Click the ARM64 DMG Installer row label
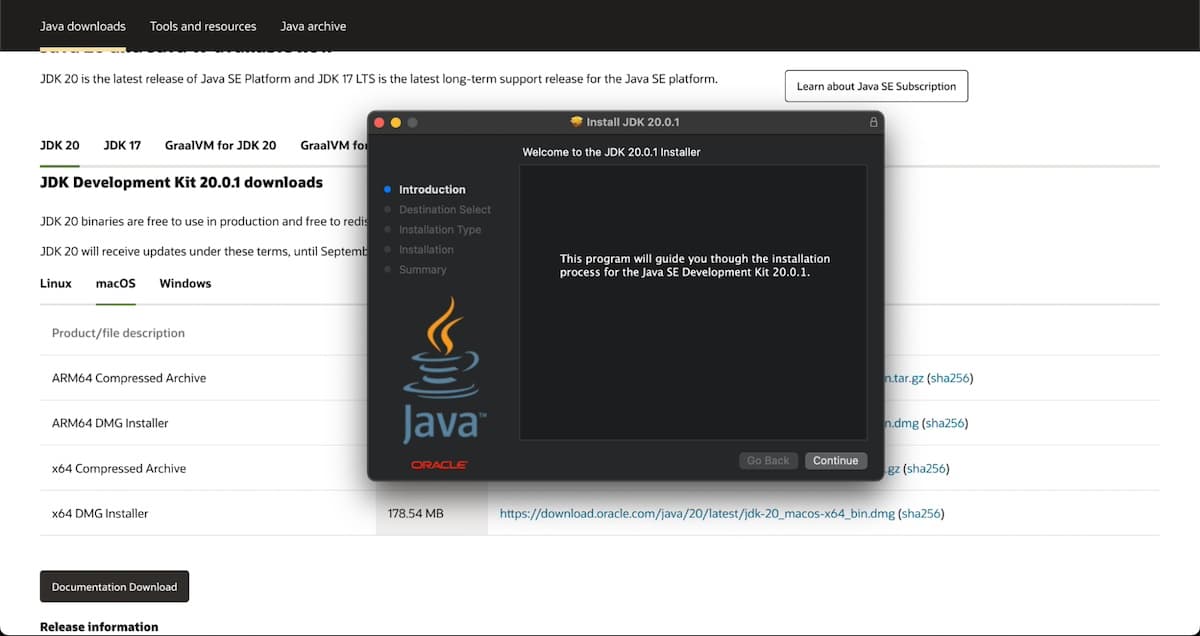Screen dimensions: 1200x636 [110, 423]
